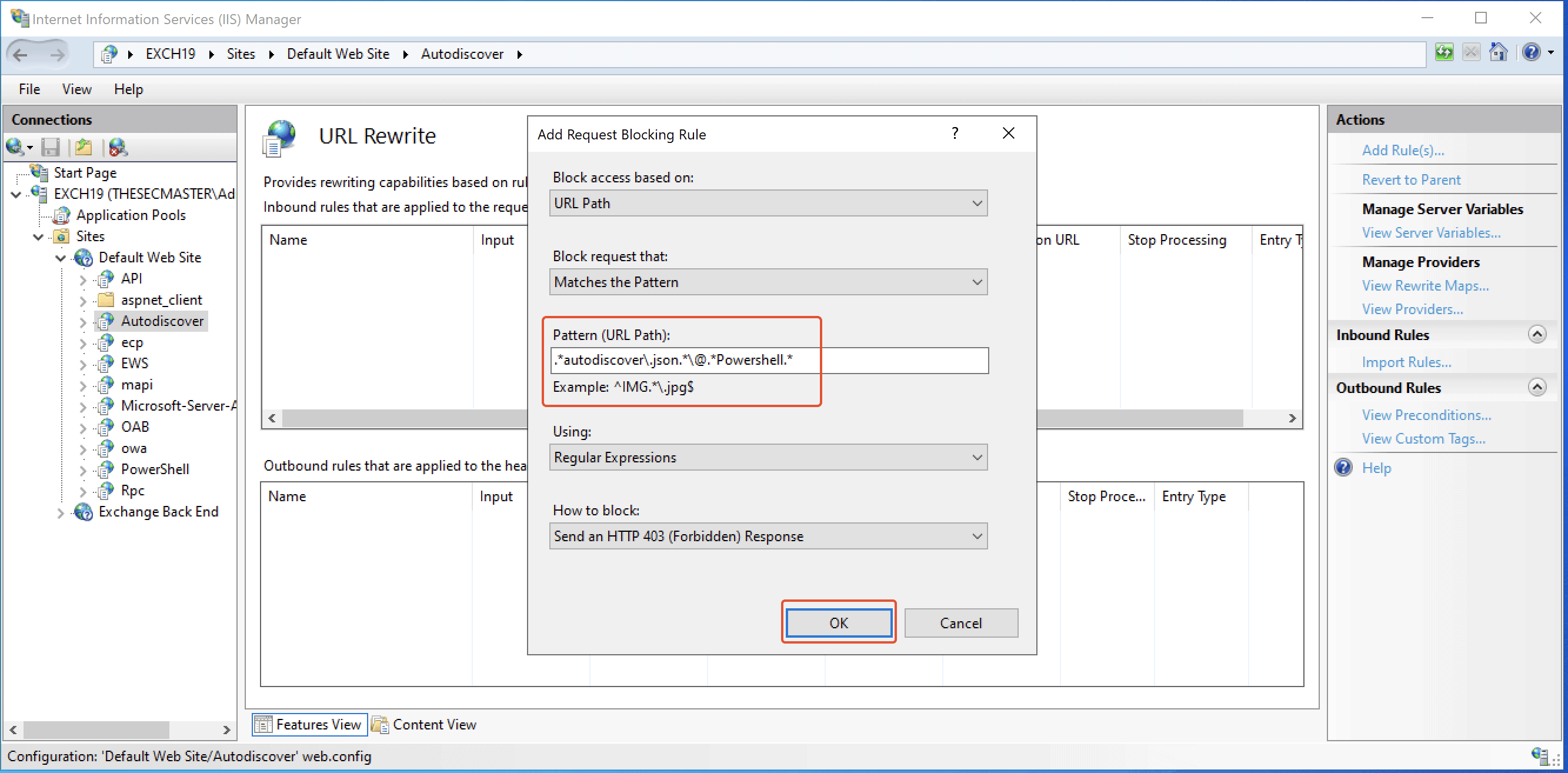Screen dimensions: 1568x773
Task: Open the Using Regular Expressions dropdown
Action: click(768, 457)
